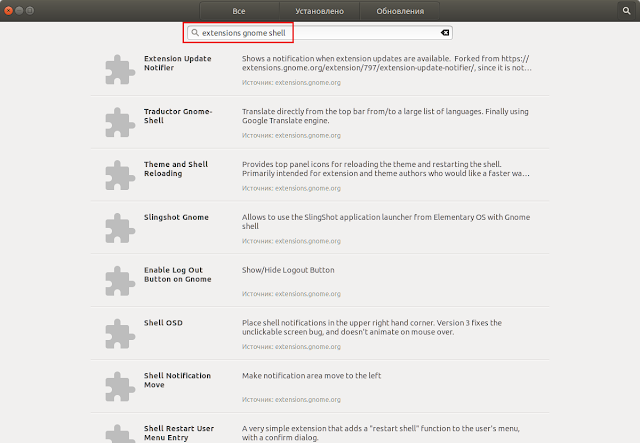640x443 pixels.
Task: Select the Slingshot Gnome title
Action: [176, 217]
